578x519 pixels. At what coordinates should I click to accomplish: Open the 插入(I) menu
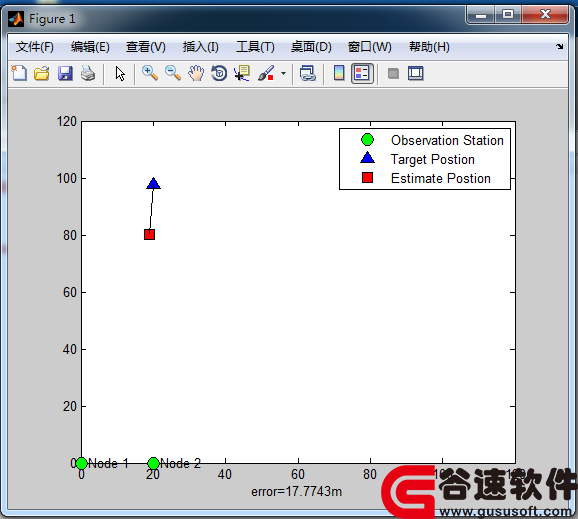pyautogui.click(x=201, y=47)
